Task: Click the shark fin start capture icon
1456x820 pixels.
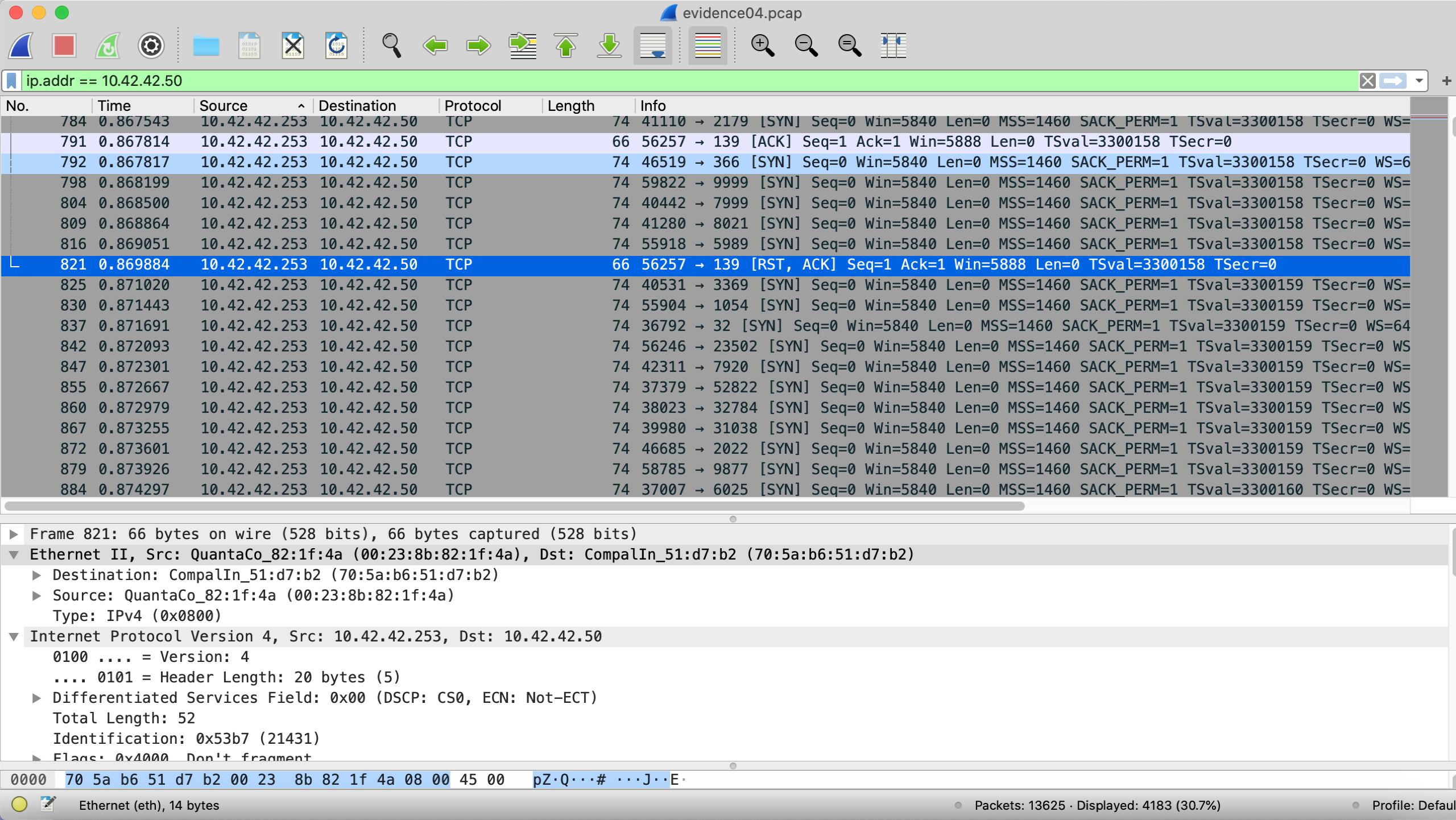Action: (x=21, y=45)
